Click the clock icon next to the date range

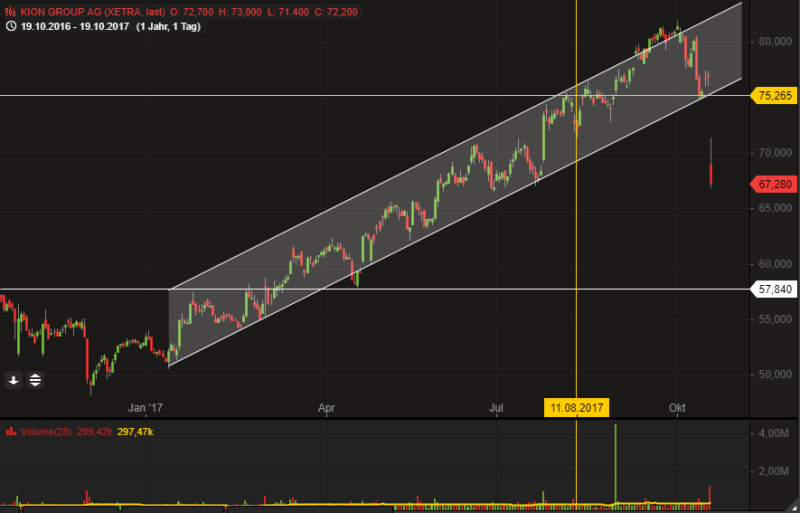[x=11, y=27]
